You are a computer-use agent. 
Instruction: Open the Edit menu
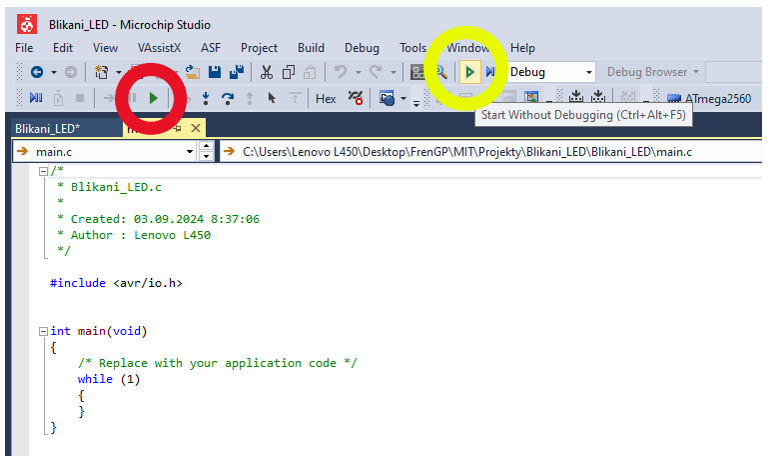pyautogui.click(x=63, y=48)
